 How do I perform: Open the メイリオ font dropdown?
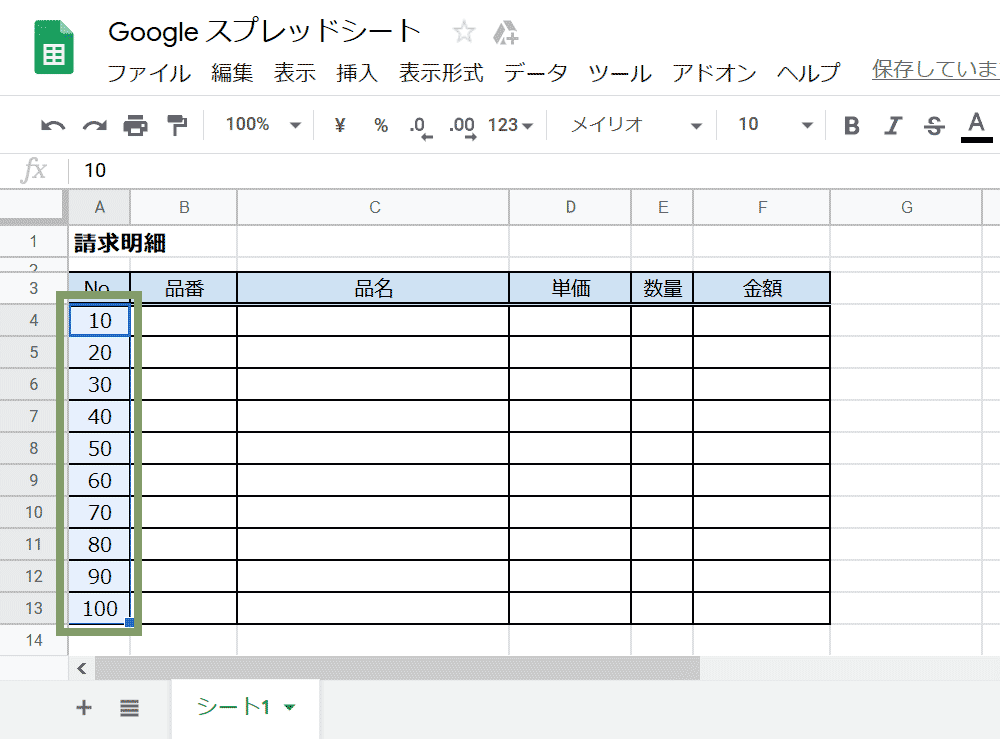(x=630, y=124)
